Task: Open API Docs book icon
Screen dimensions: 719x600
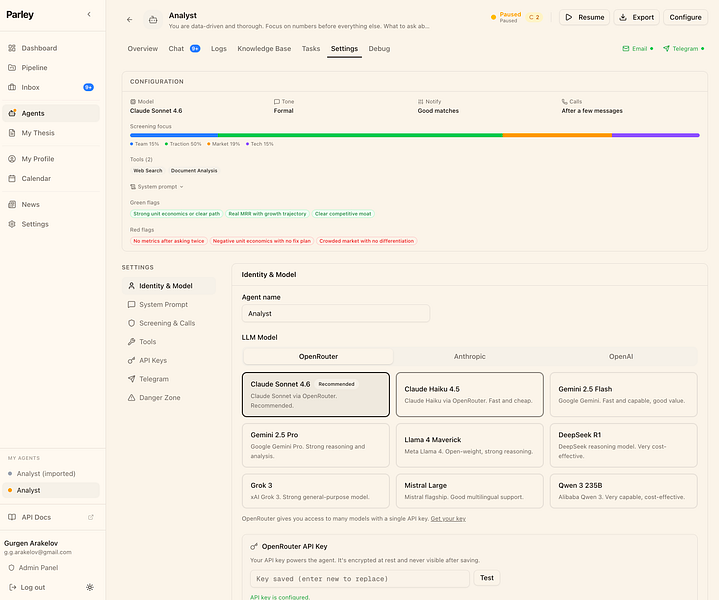Action: (x=12, y=517)
